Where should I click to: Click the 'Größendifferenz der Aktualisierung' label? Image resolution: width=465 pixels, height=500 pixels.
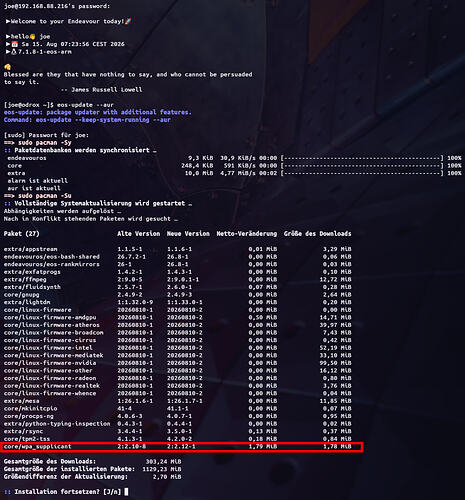coord(66,477)
